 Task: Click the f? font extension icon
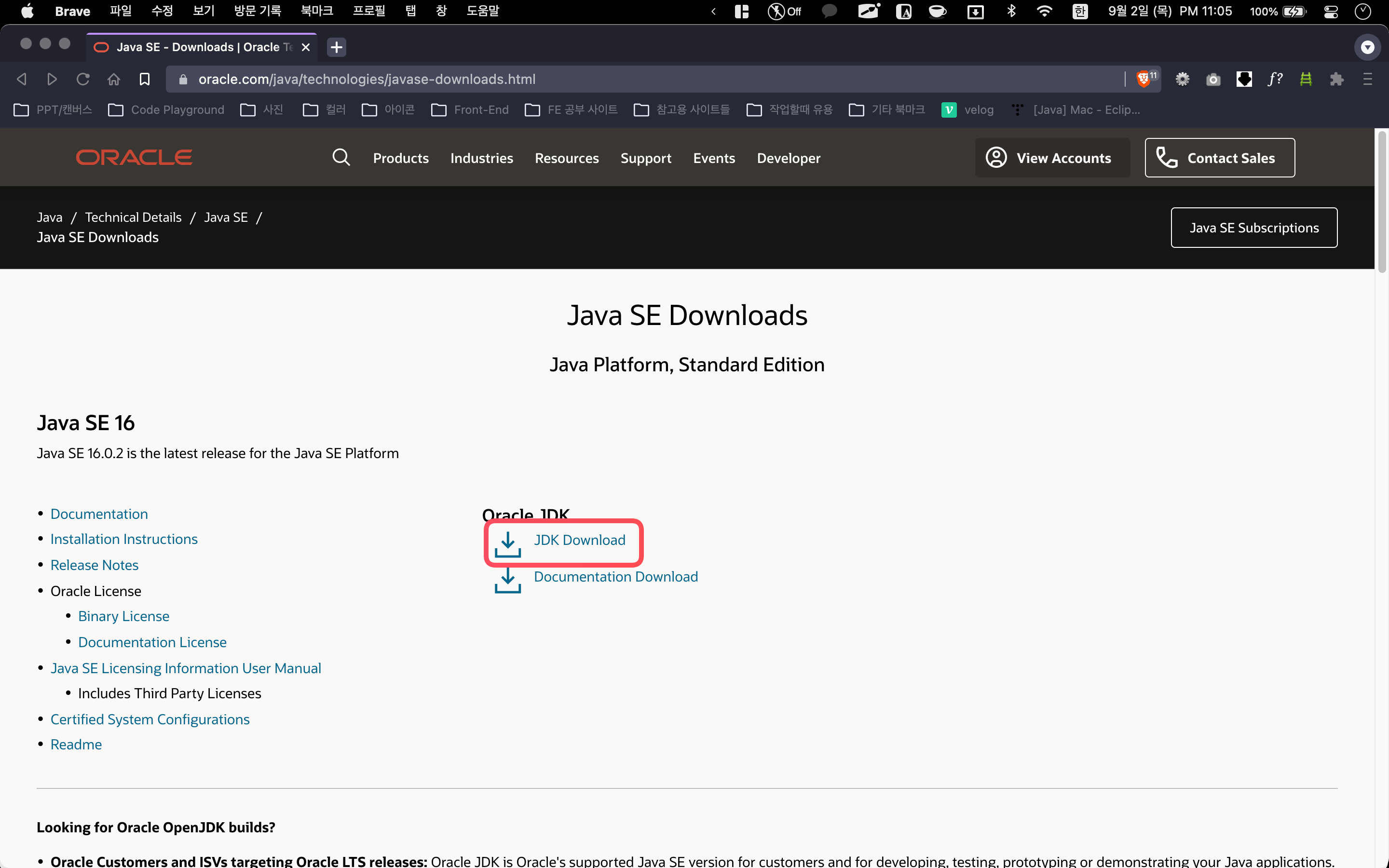pyautogui.click(x=1275, y=79)
